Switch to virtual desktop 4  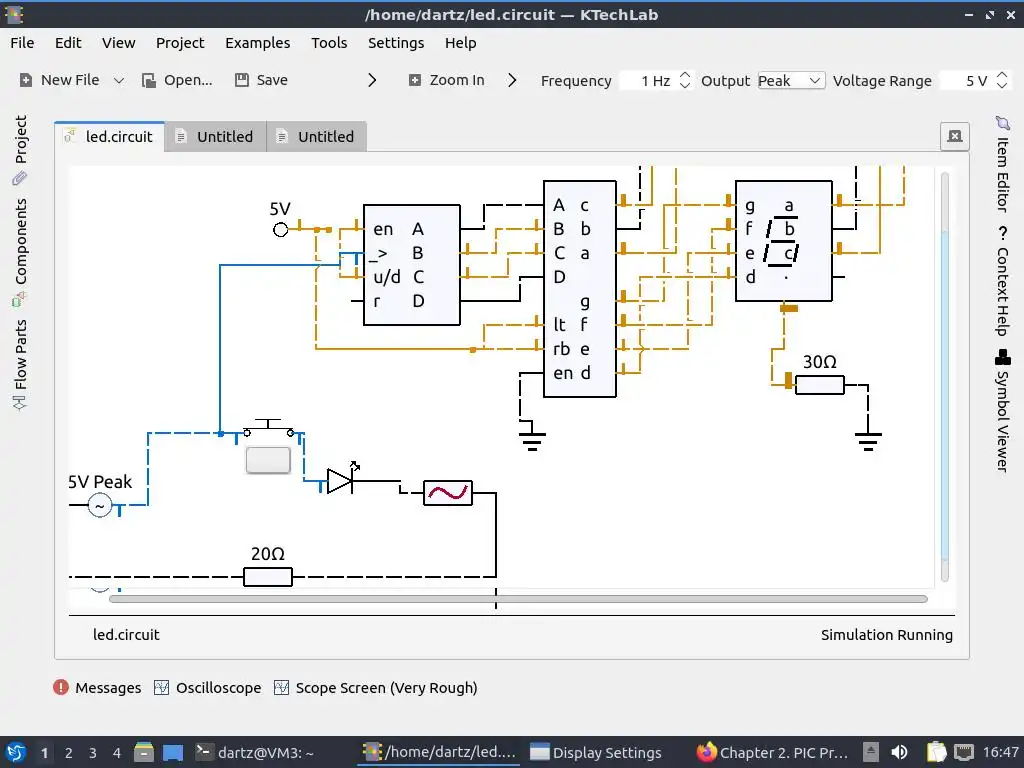point(117,753)
